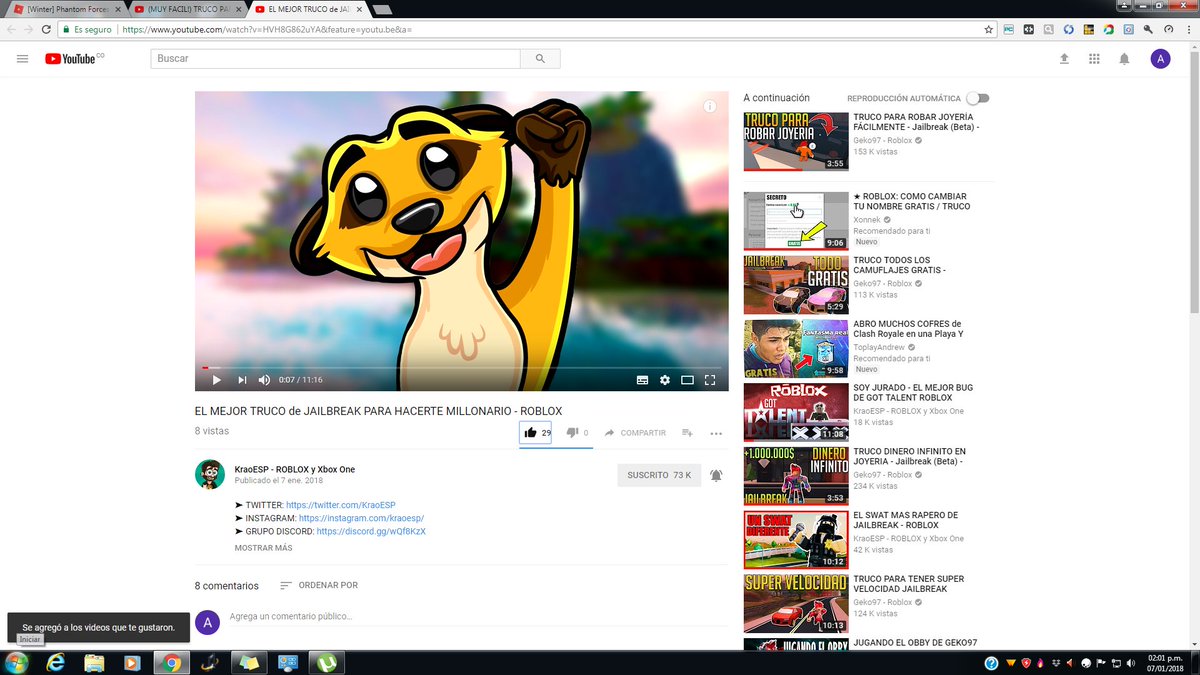Open Soy jurado Got Talent Roblox video
Screen dimensions: 1200x675
[x=796, y=413]
